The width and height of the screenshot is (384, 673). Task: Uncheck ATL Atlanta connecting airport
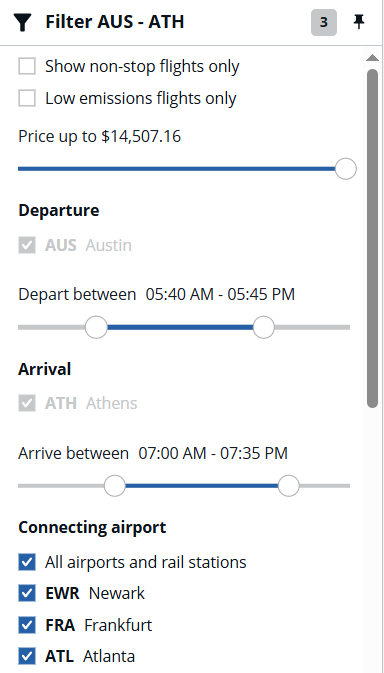coord(27,656)
